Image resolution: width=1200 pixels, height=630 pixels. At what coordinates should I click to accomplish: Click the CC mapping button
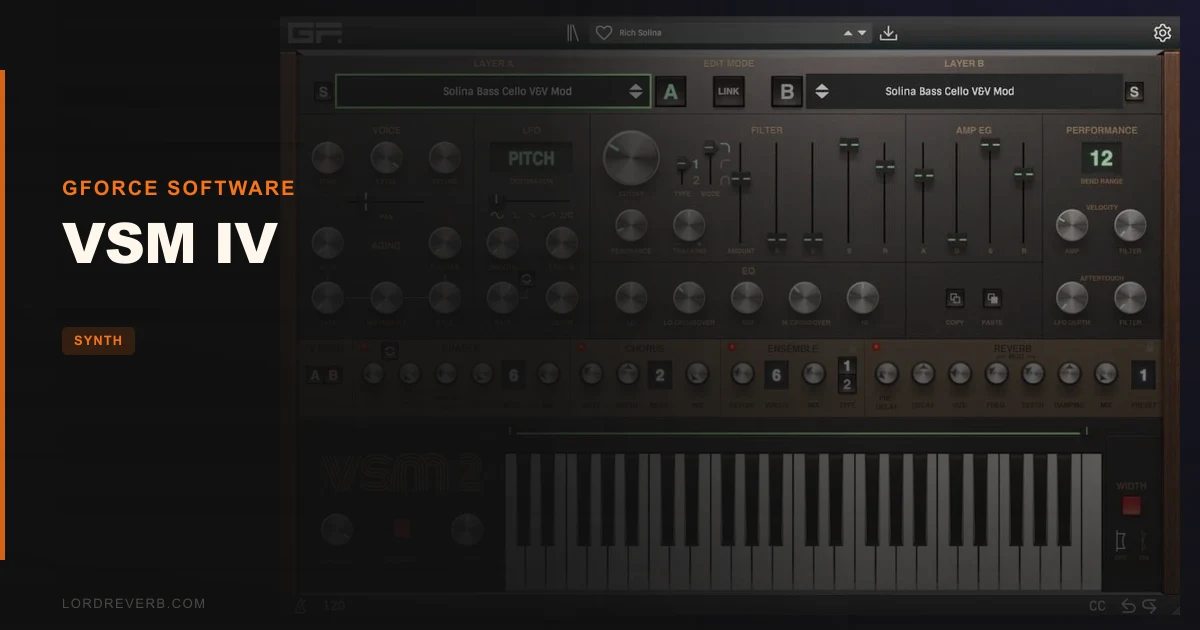click(x=1097, y=606)
